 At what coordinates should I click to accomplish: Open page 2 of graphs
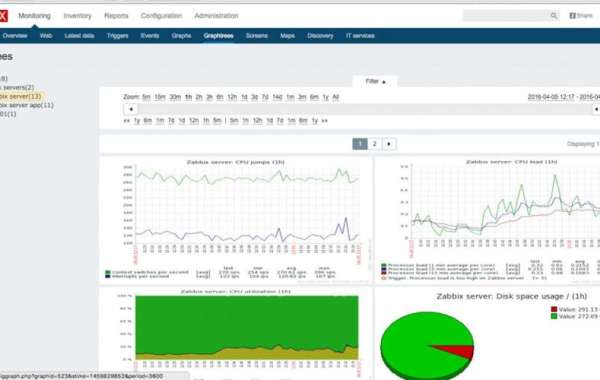375,144
